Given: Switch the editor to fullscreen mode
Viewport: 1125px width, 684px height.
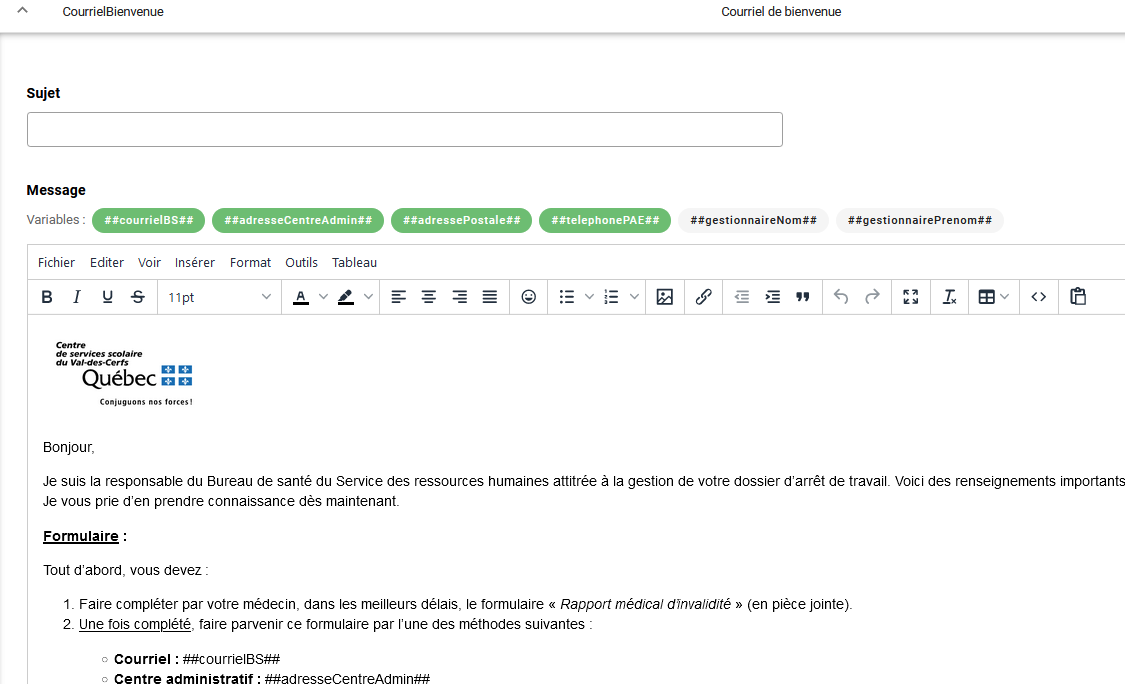Looking at the screenshot, I should [x=910, y=297].
